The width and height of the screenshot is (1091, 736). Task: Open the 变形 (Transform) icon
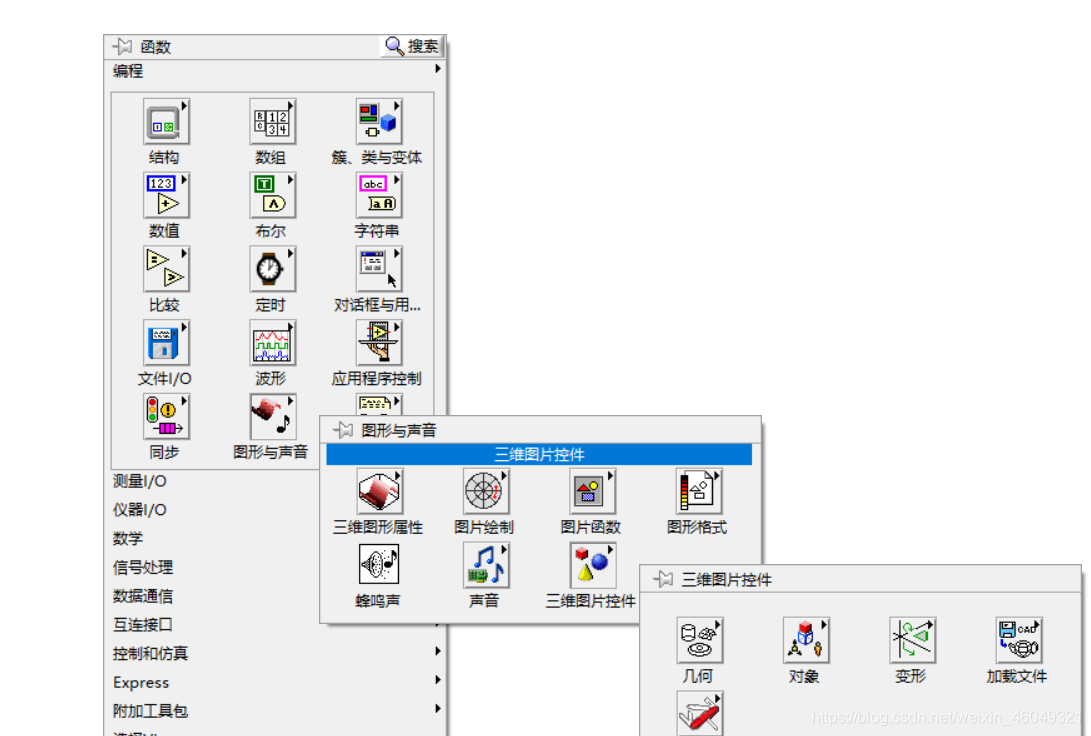[x=912, y=640]
